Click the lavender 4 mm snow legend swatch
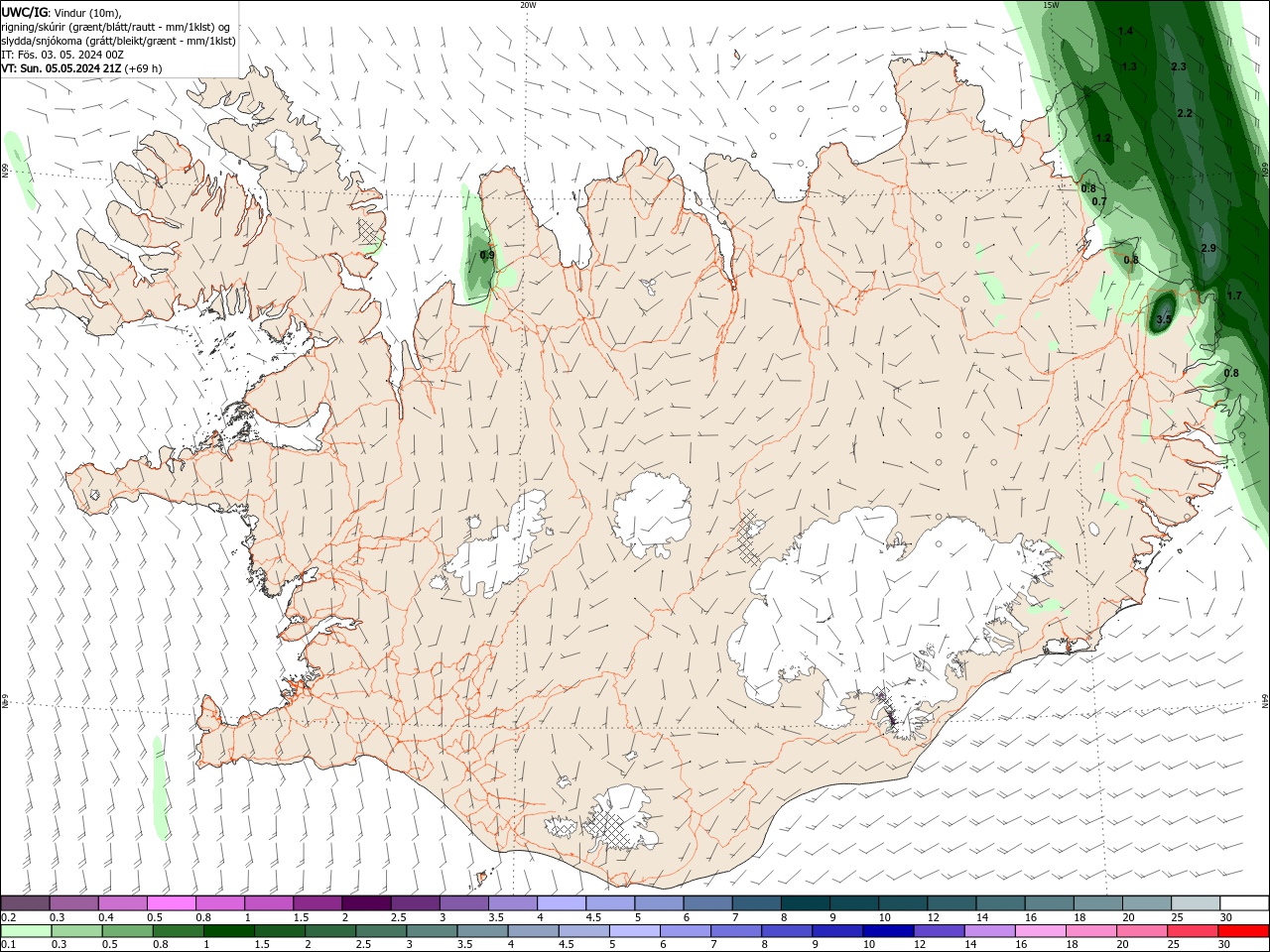This screenshot has width=1270, height=952. click(562, 903)
